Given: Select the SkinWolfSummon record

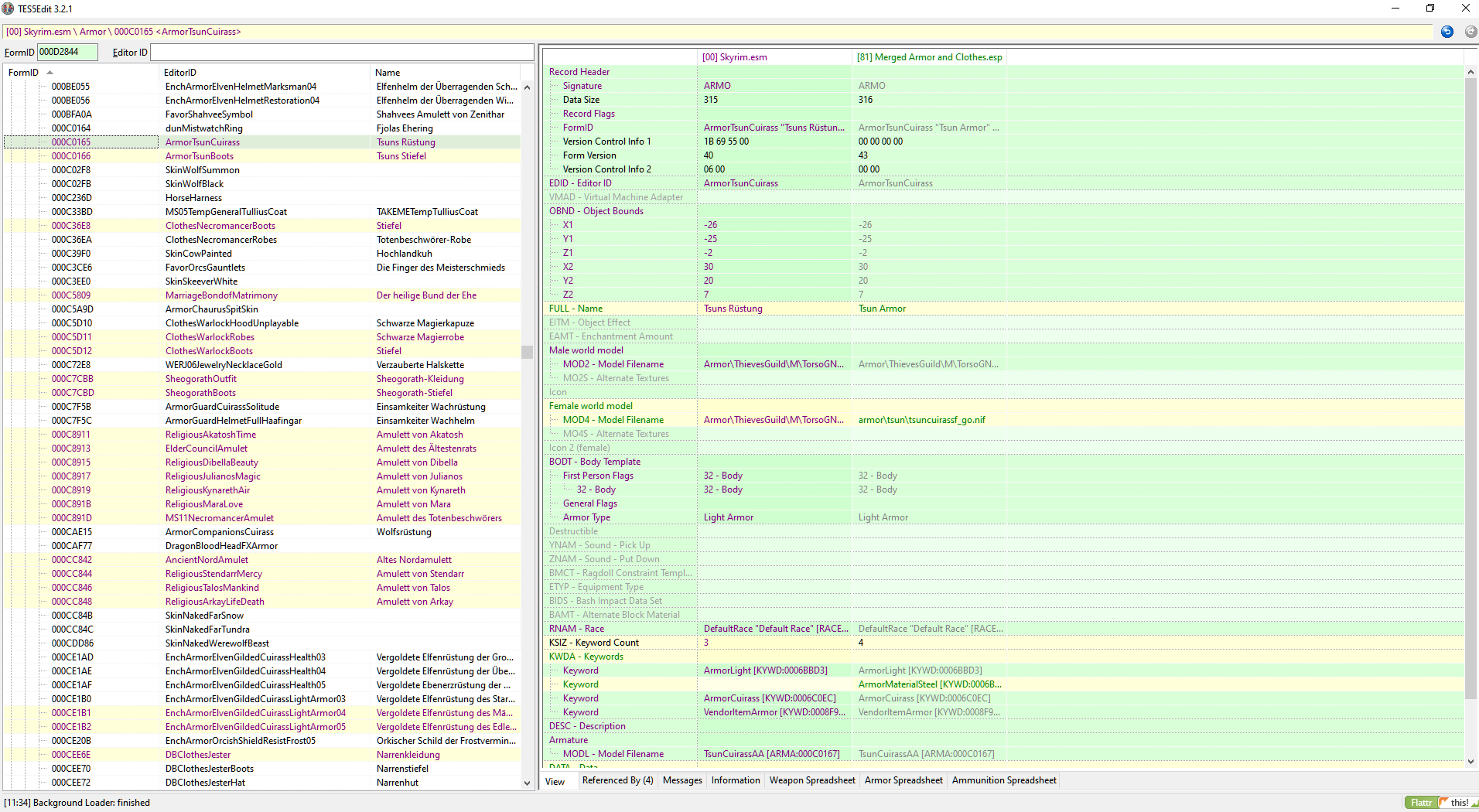Looking at the screenshot, I should pos(262,170).
